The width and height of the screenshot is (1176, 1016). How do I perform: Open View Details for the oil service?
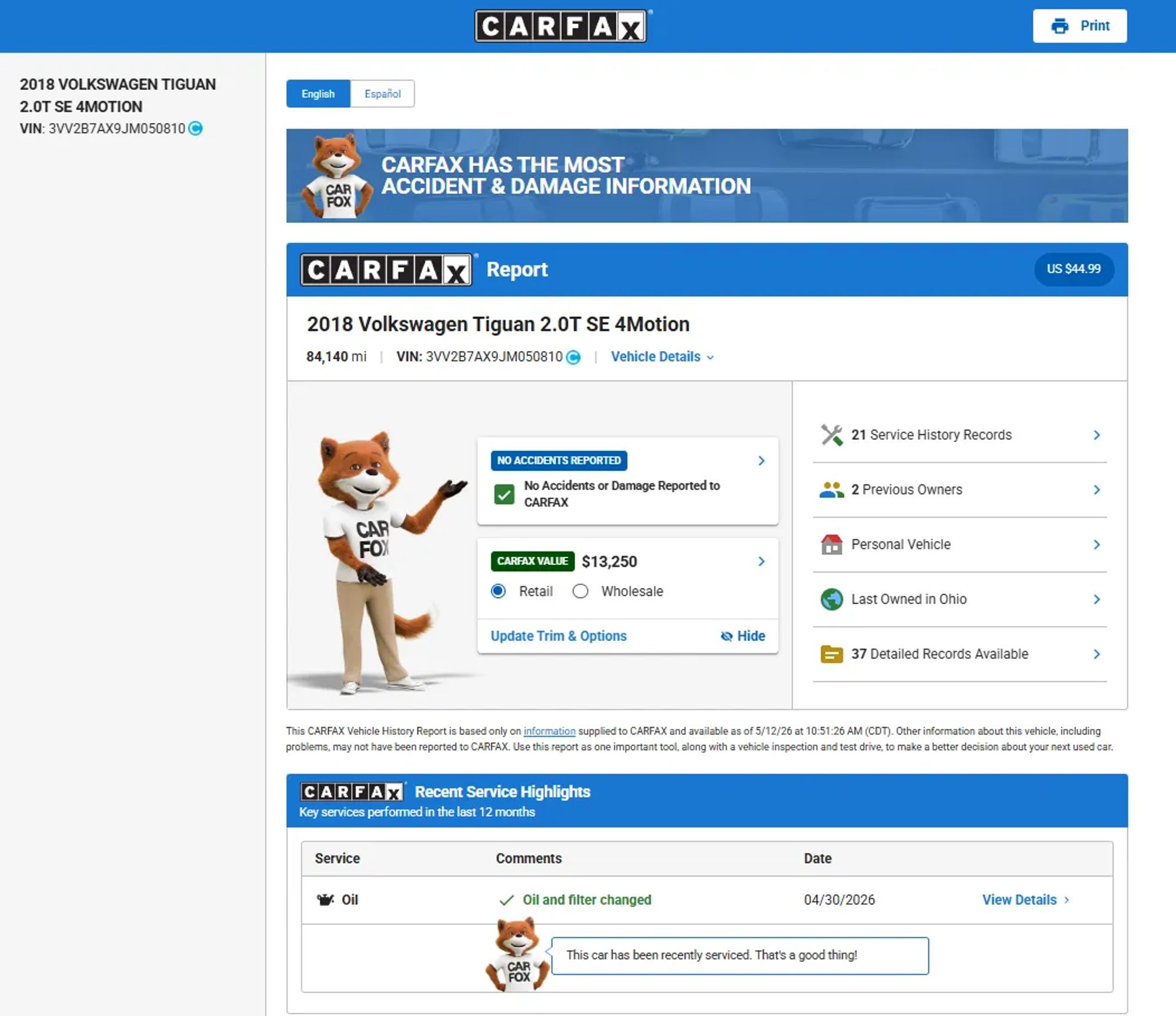tap(1026, 900)
